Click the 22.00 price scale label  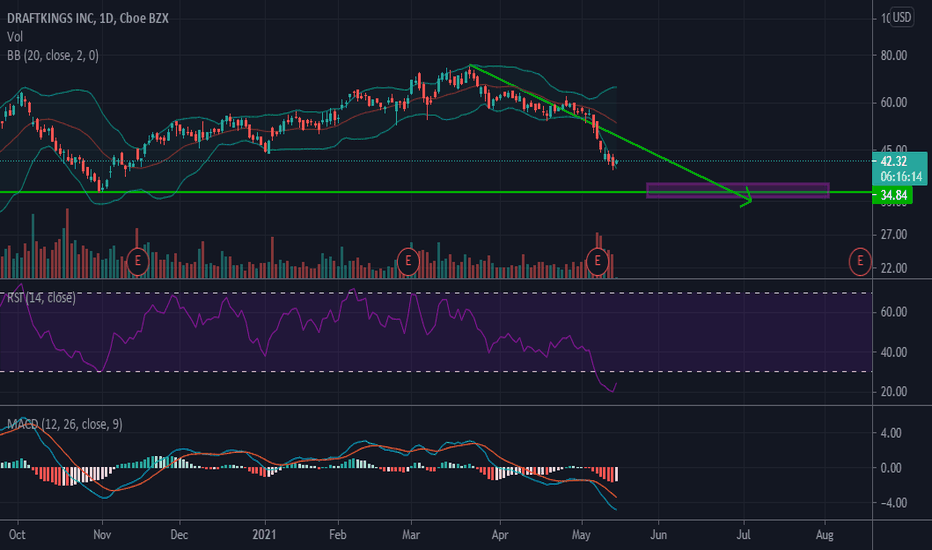click(x=894, y=268)
